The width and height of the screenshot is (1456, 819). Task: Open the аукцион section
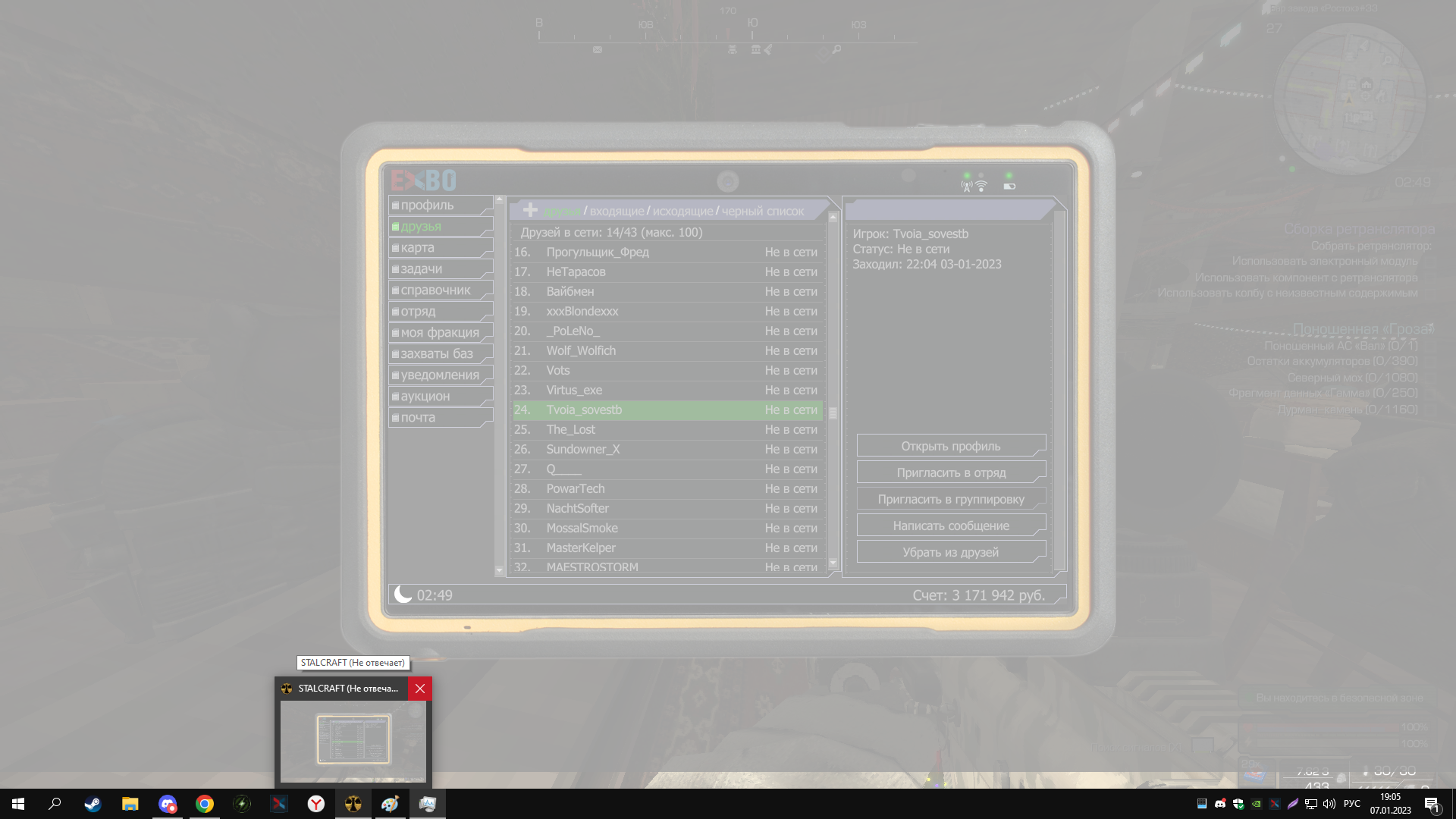point(441,397)
